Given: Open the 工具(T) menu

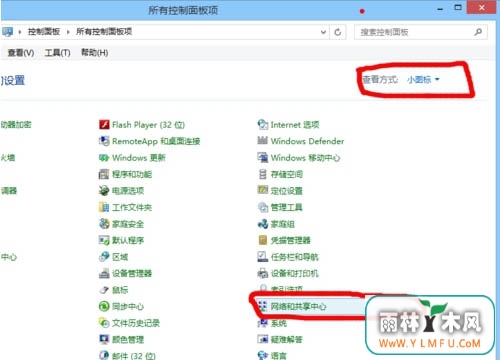Looking at the screenshot, I should [x=57, y=53].
